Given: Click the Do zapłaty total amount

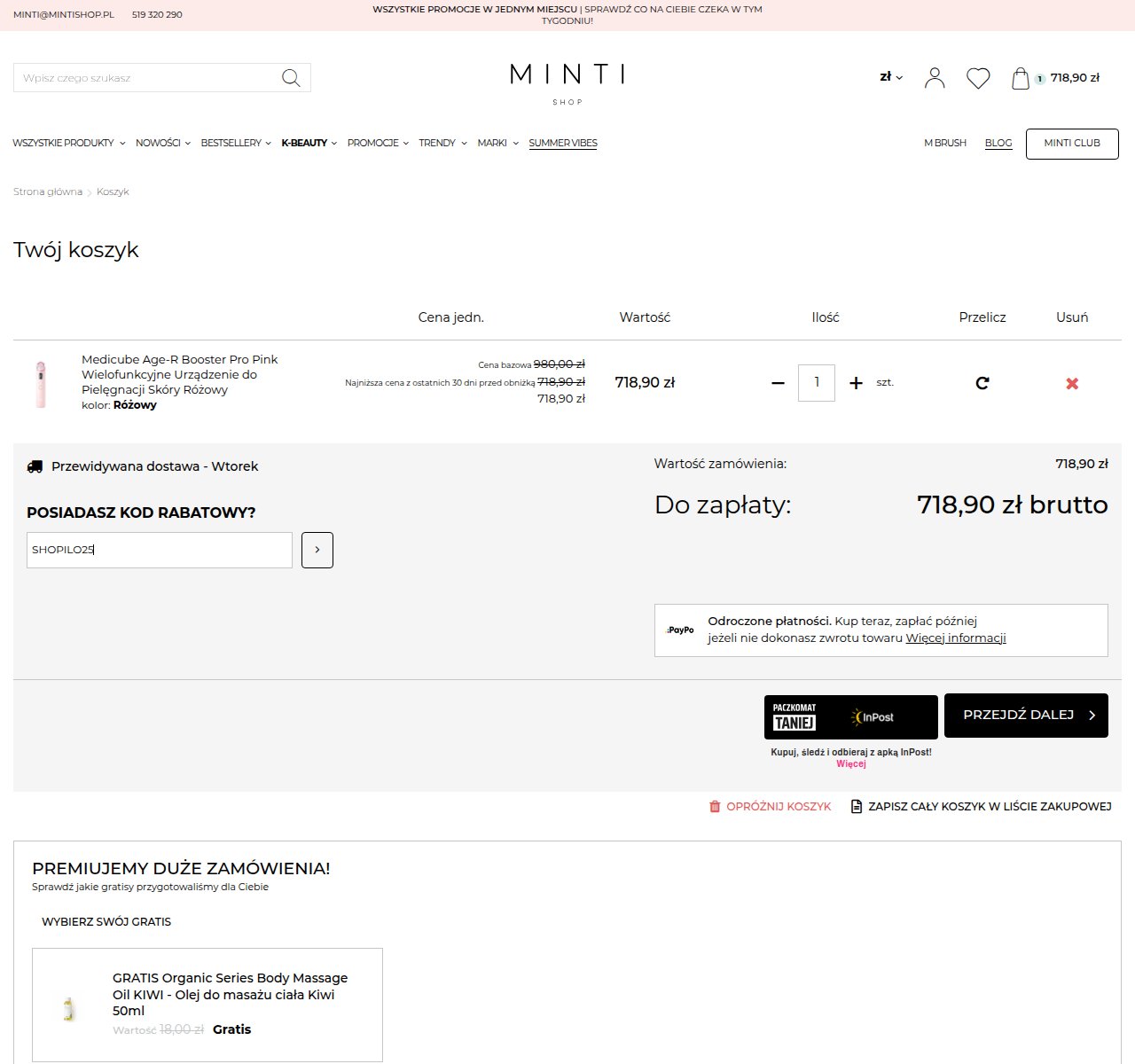Looking at the screenshot, I should (1013, 505).
